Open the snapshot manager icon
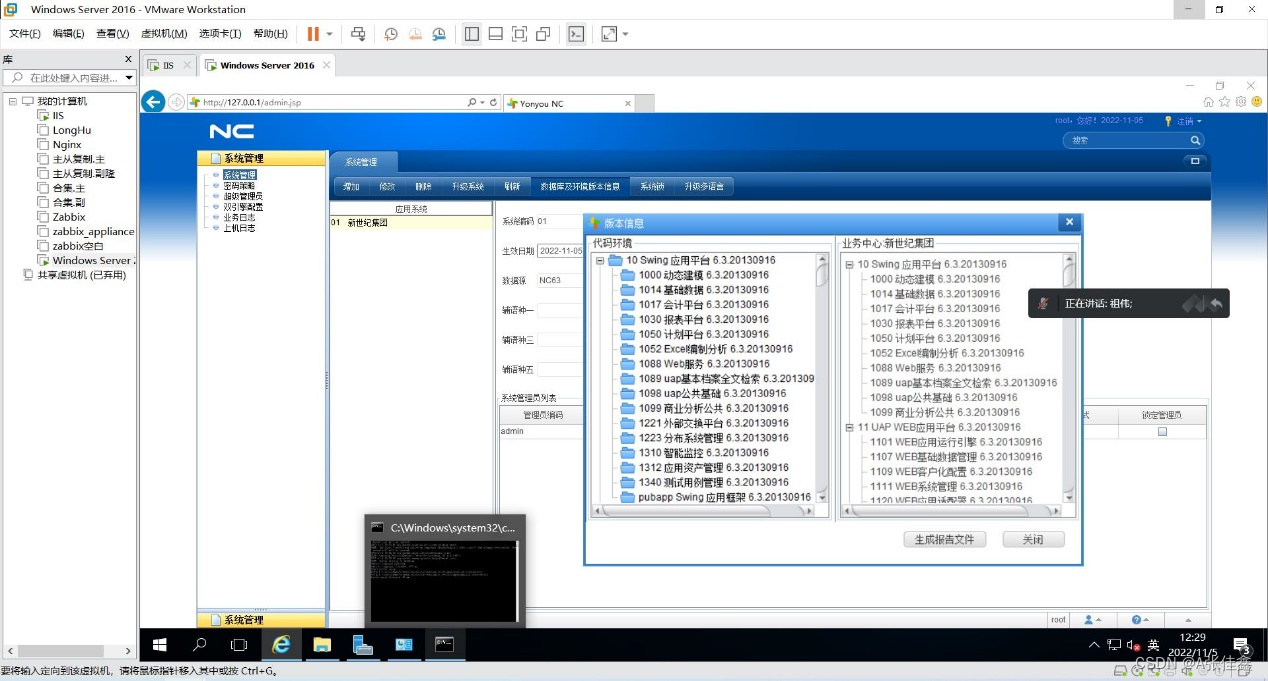 point(439,34)
